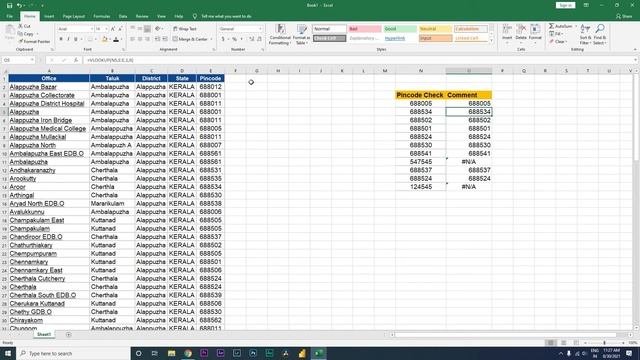
Task: Switch to Page Layout view icon
Action: [x=563, y=343]
